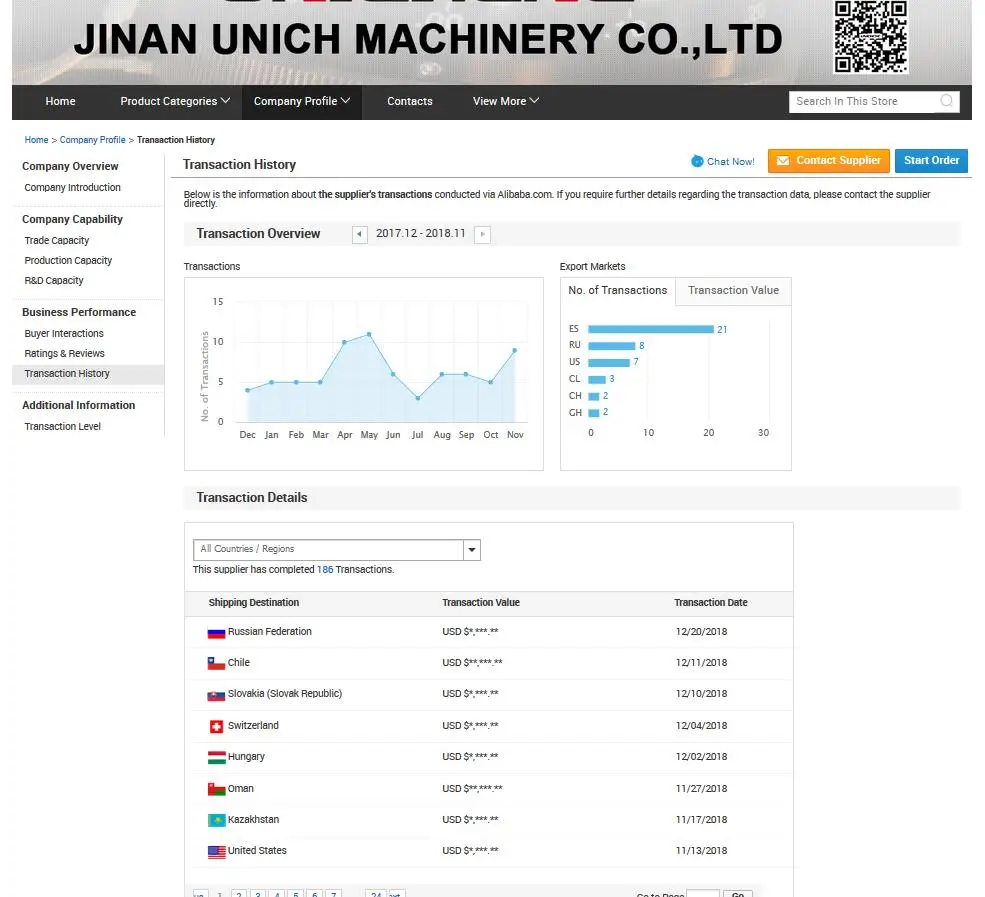Expand View More menu
This screenshot has height=897, width=985.
[506, 101]
